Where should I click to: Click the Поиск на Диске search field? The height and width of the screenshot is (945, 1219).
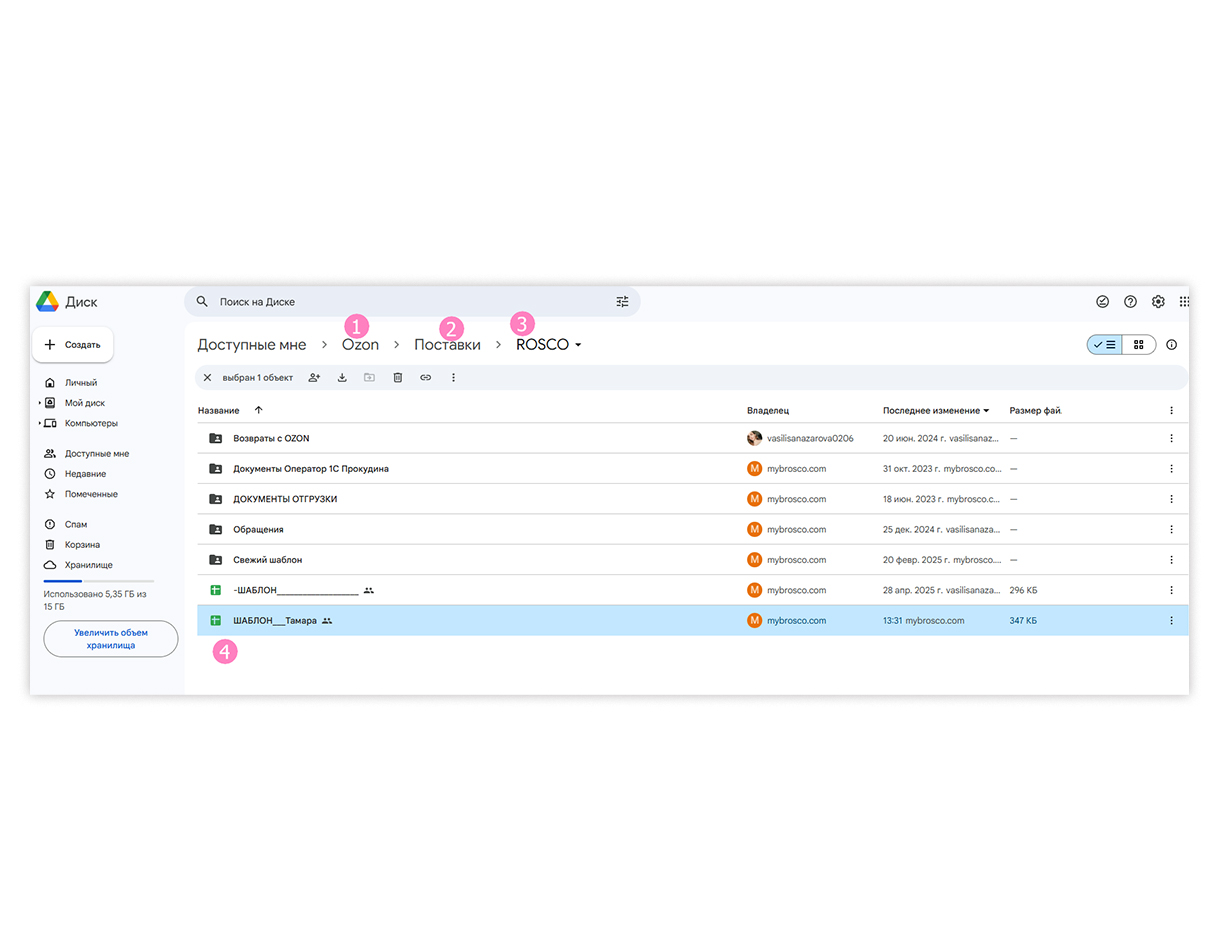pos(412,301)
